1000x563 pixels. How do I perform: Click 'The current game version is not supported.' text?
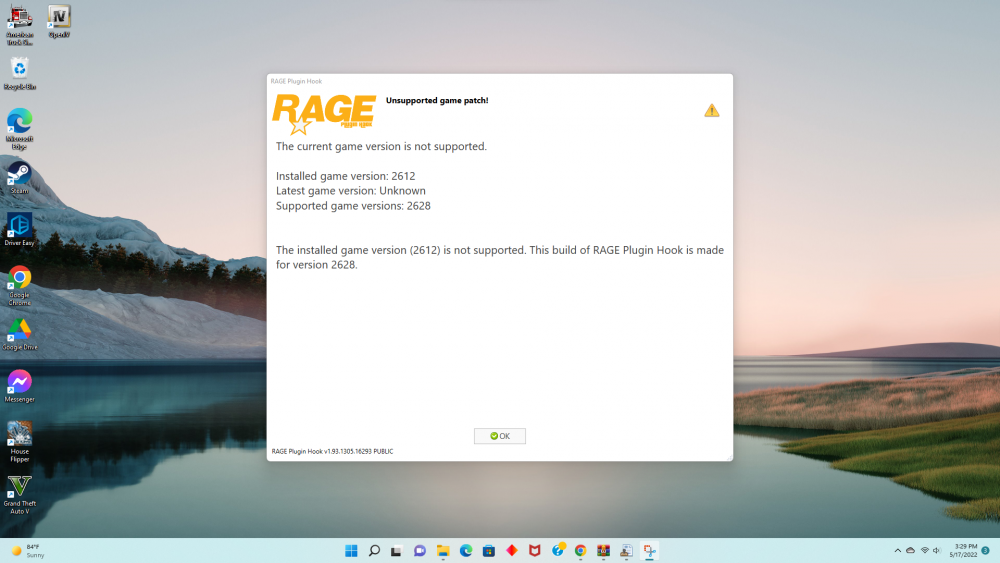coord(381,147)
